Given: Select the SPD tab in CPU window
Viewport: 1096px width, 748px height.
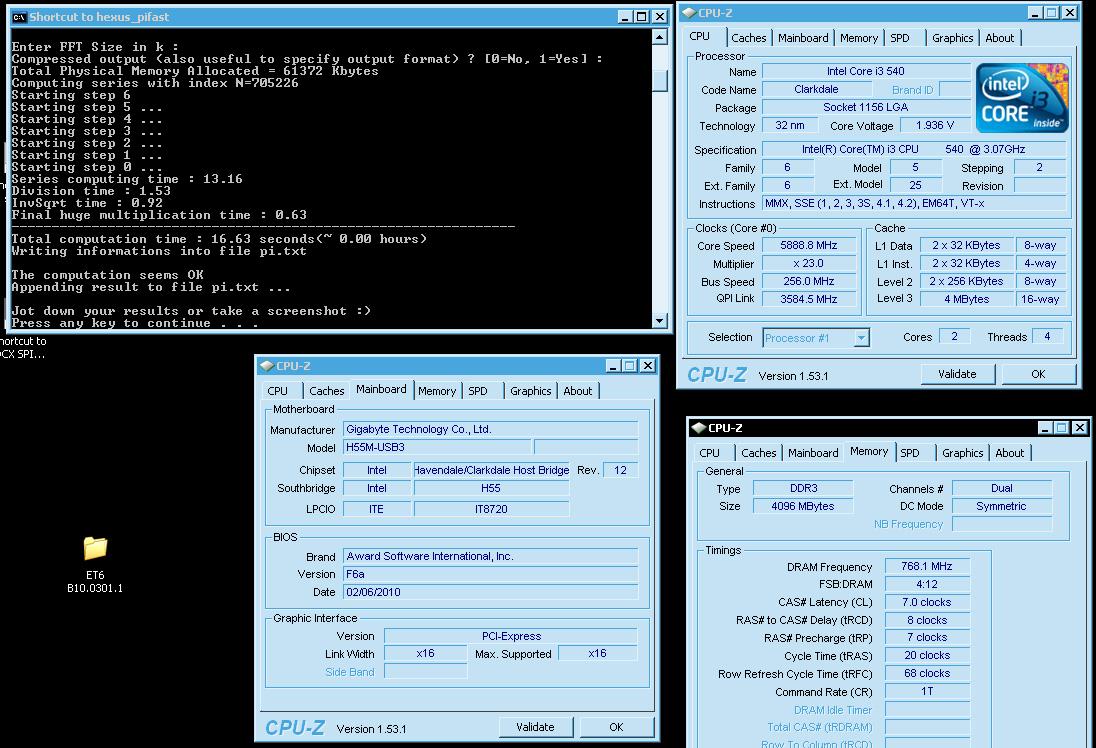Looking at the screenshot, I should 900,38.
